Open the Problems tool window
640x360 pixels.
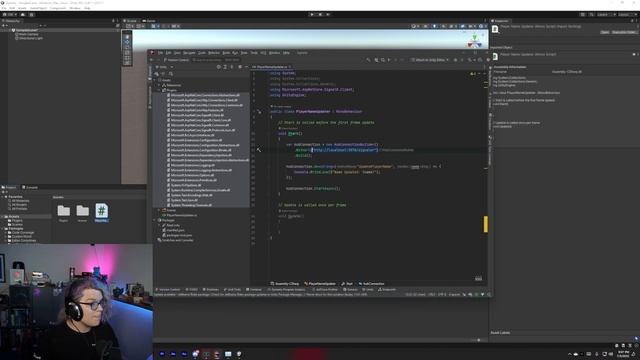pyautogui.click(x=211, y=289)
